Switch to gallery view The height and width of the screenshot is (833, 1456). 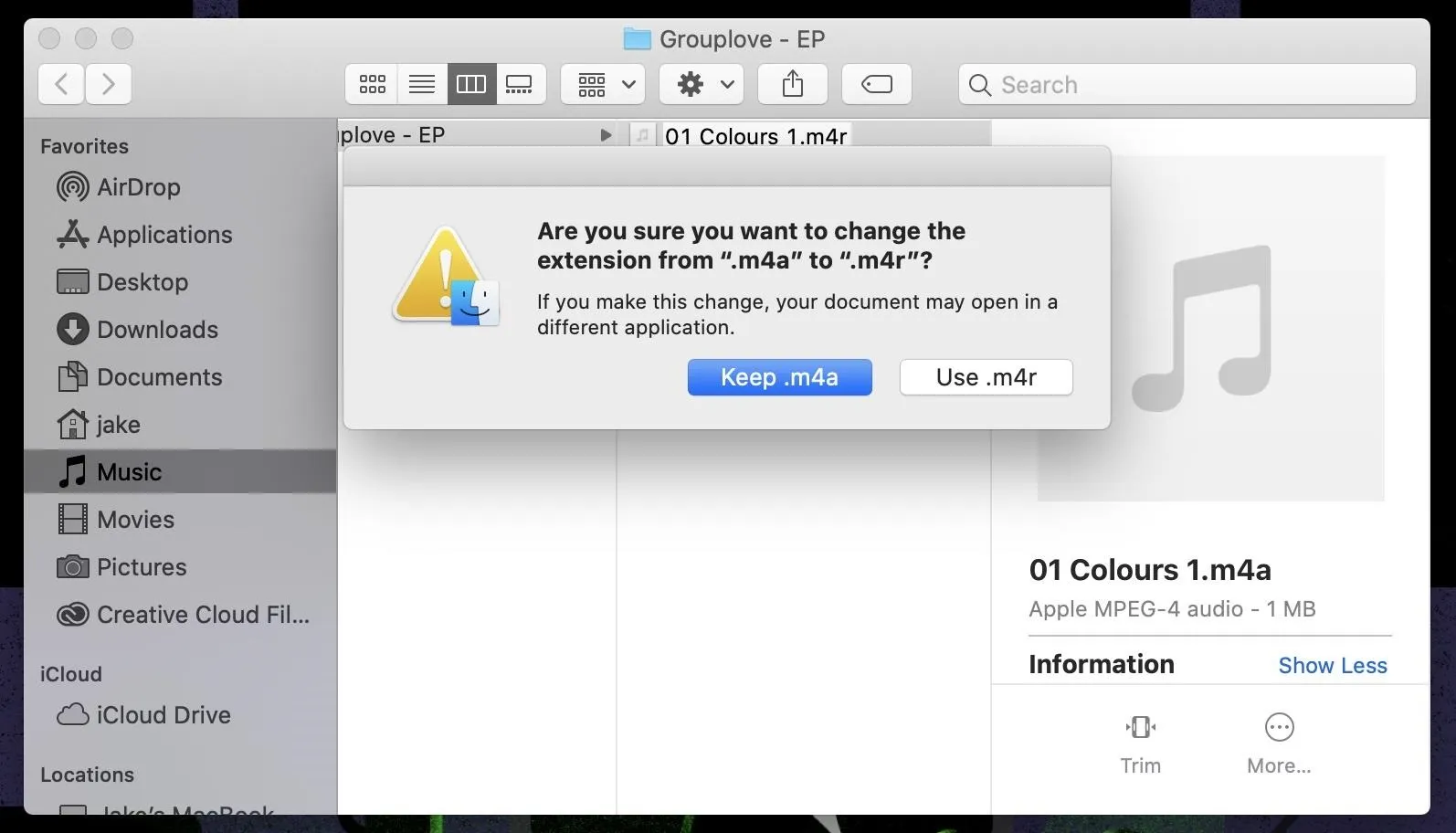(x=521, y=84)
